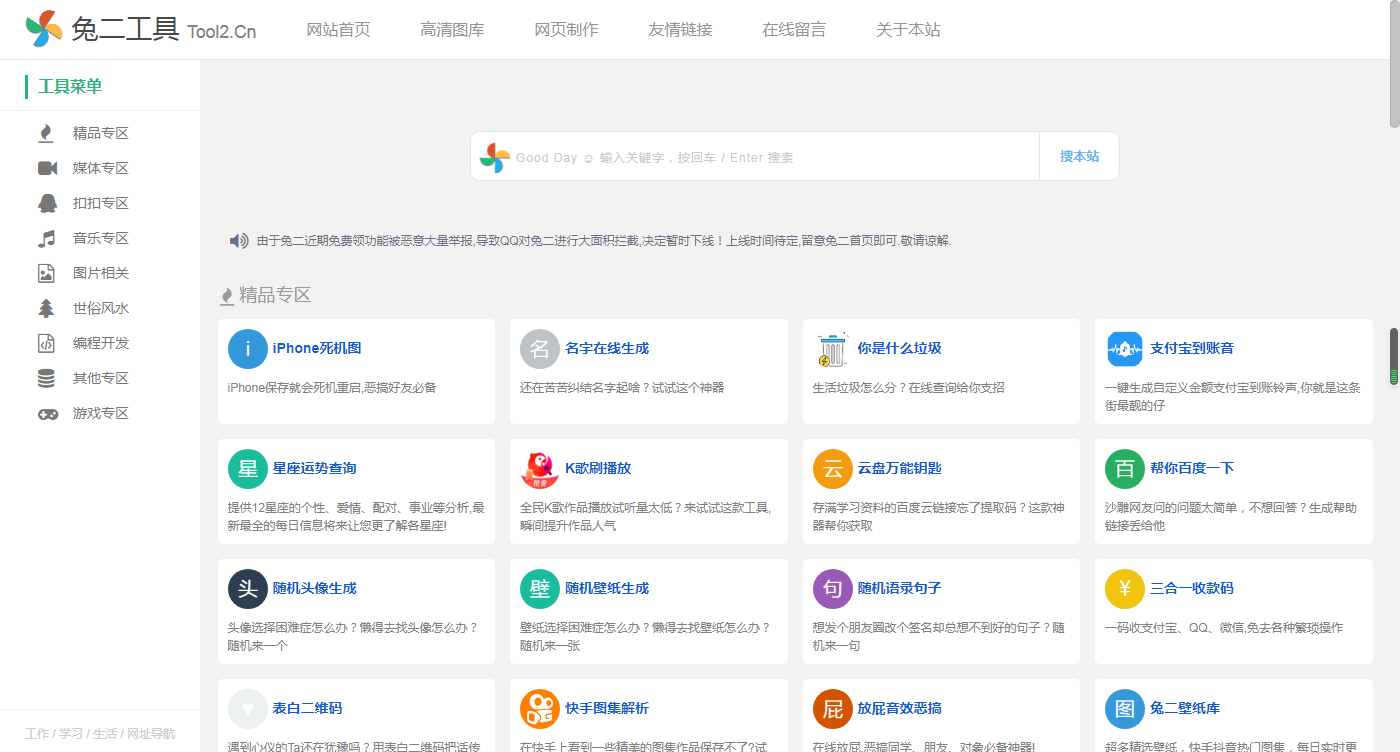Click the 兔二工具 pinwheel logo
Image resolution: width=1400 pixels, height=752 pixels.
click(x=44, y=29)
